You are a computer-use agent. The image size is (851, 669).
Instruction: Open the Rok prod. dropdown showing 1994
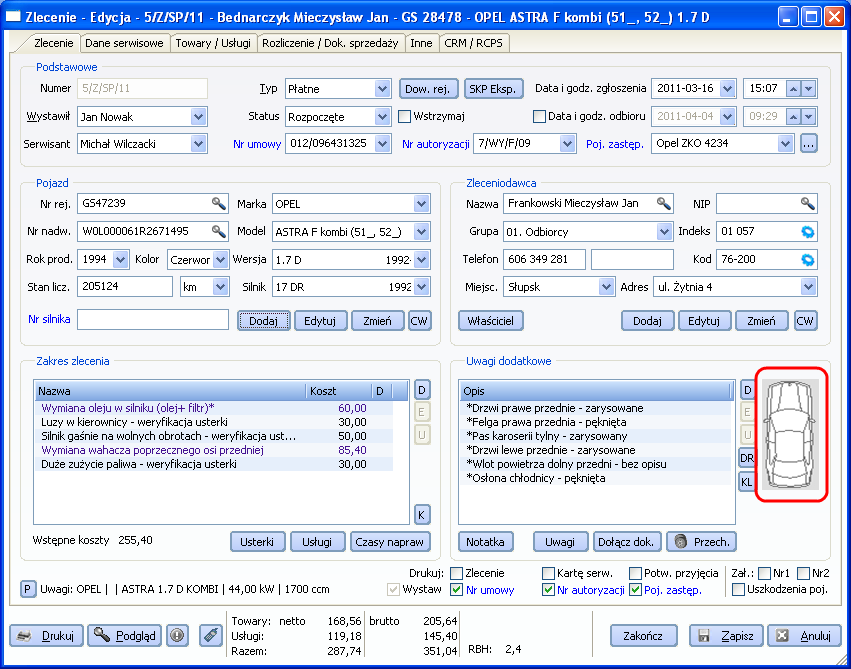pyautogui.click(x=120, y=259)
